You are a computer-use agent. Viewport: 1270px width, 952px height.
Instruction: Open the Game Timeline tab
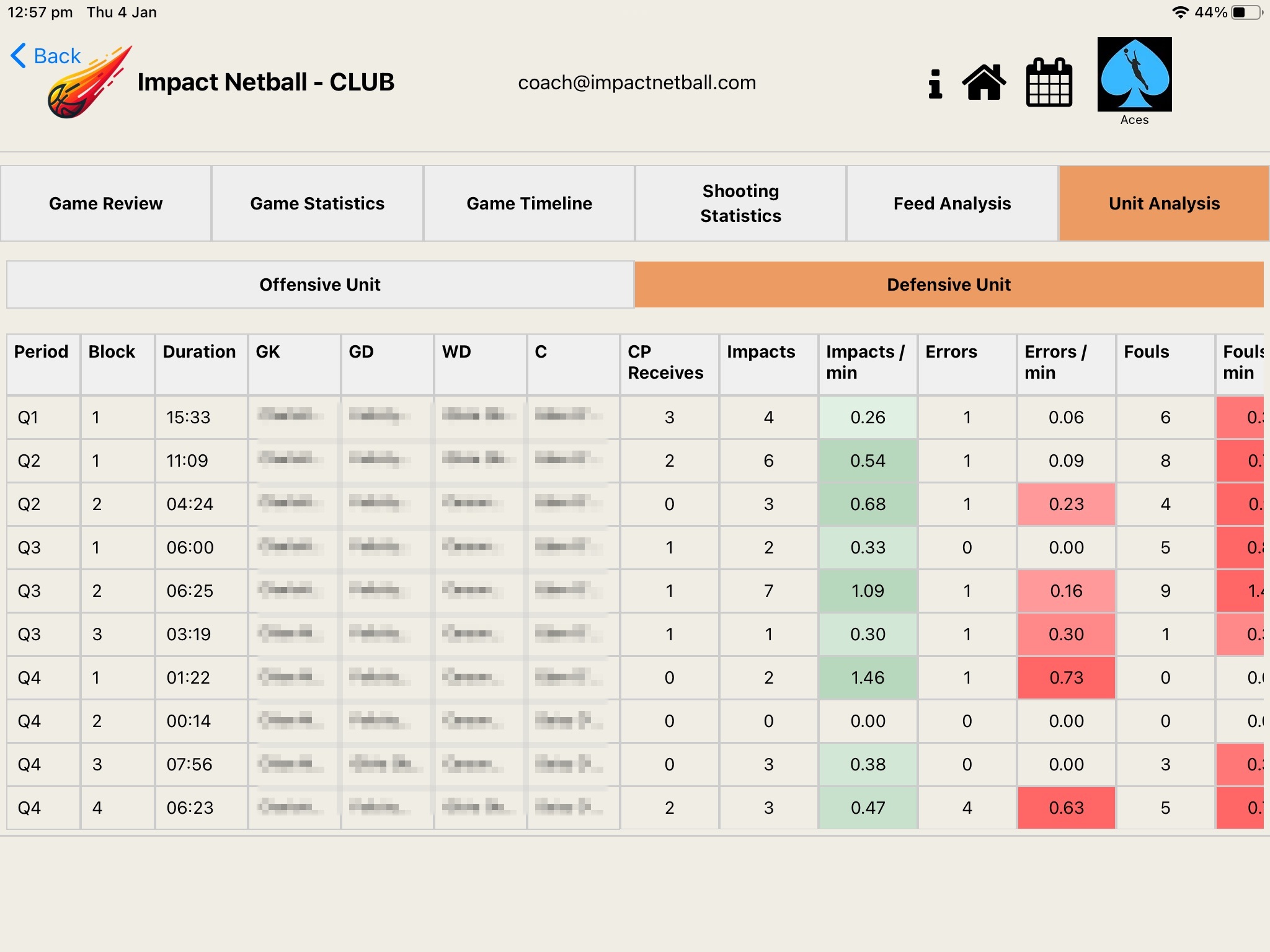click(x=529, y=203)
